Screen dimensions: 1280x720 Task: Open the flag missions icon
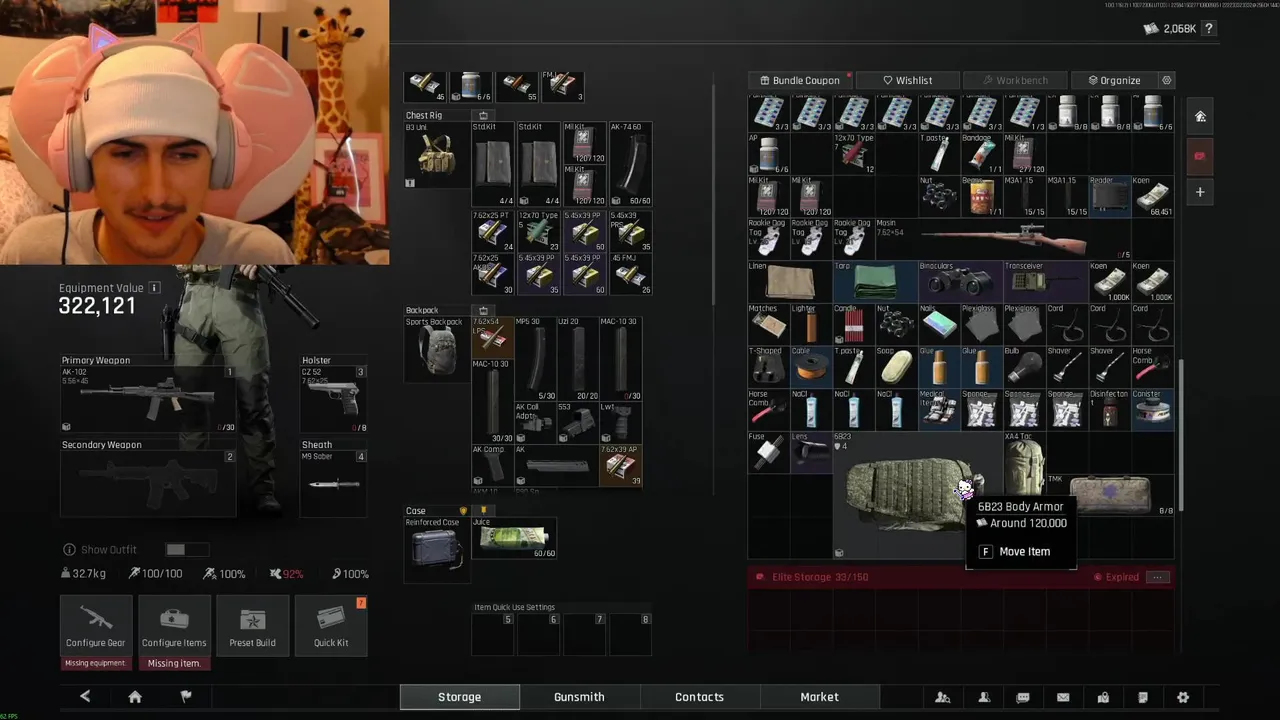pos(186,697)
